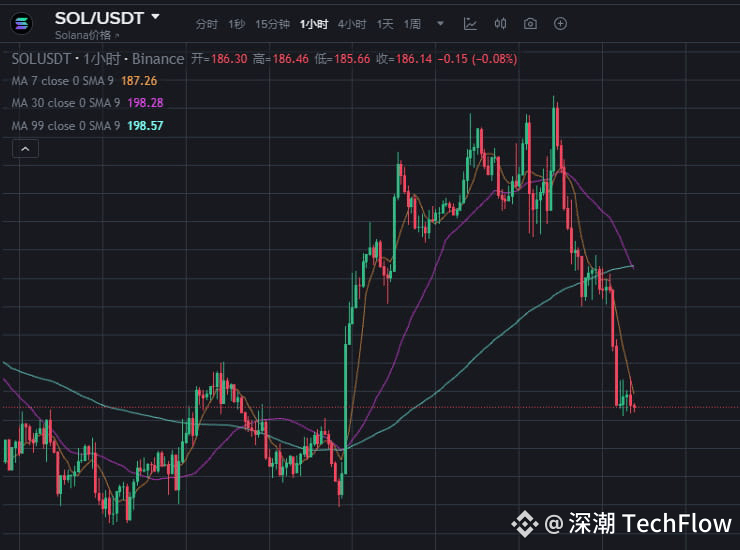The image size is (740, 550).
Task: Open the SOL/USDT pair dropdown arrow
Action: (x=155, y=17)
